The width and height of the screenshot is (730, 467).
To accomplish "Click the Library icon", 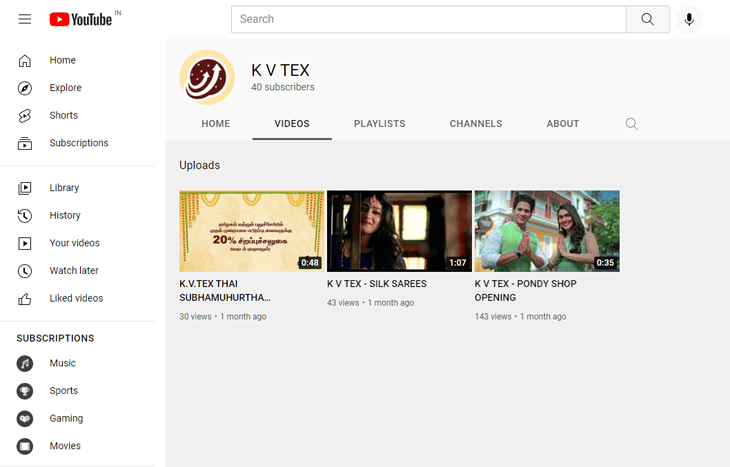I will [25, 188].
